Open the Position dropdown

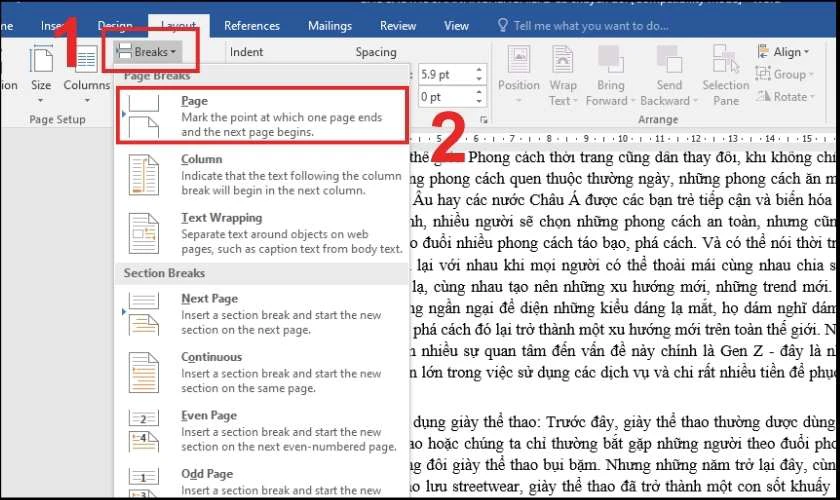click(519, 75)
